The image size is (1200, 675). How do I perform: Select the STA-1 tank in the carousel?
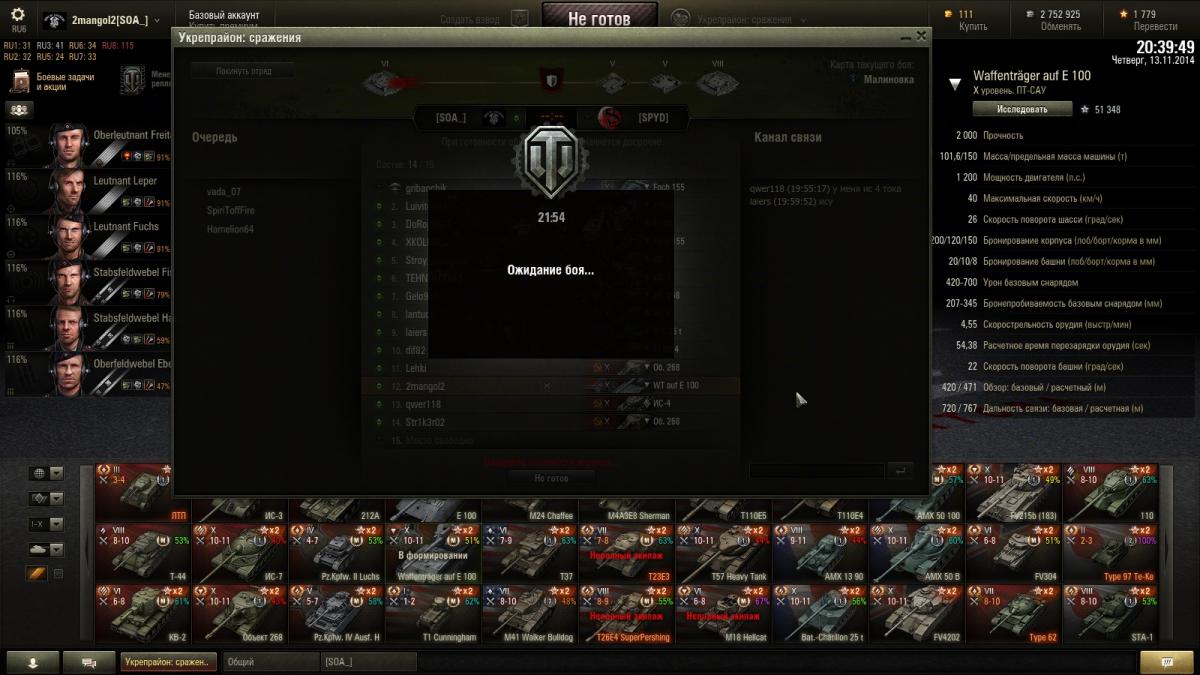tap(1111, 614)
